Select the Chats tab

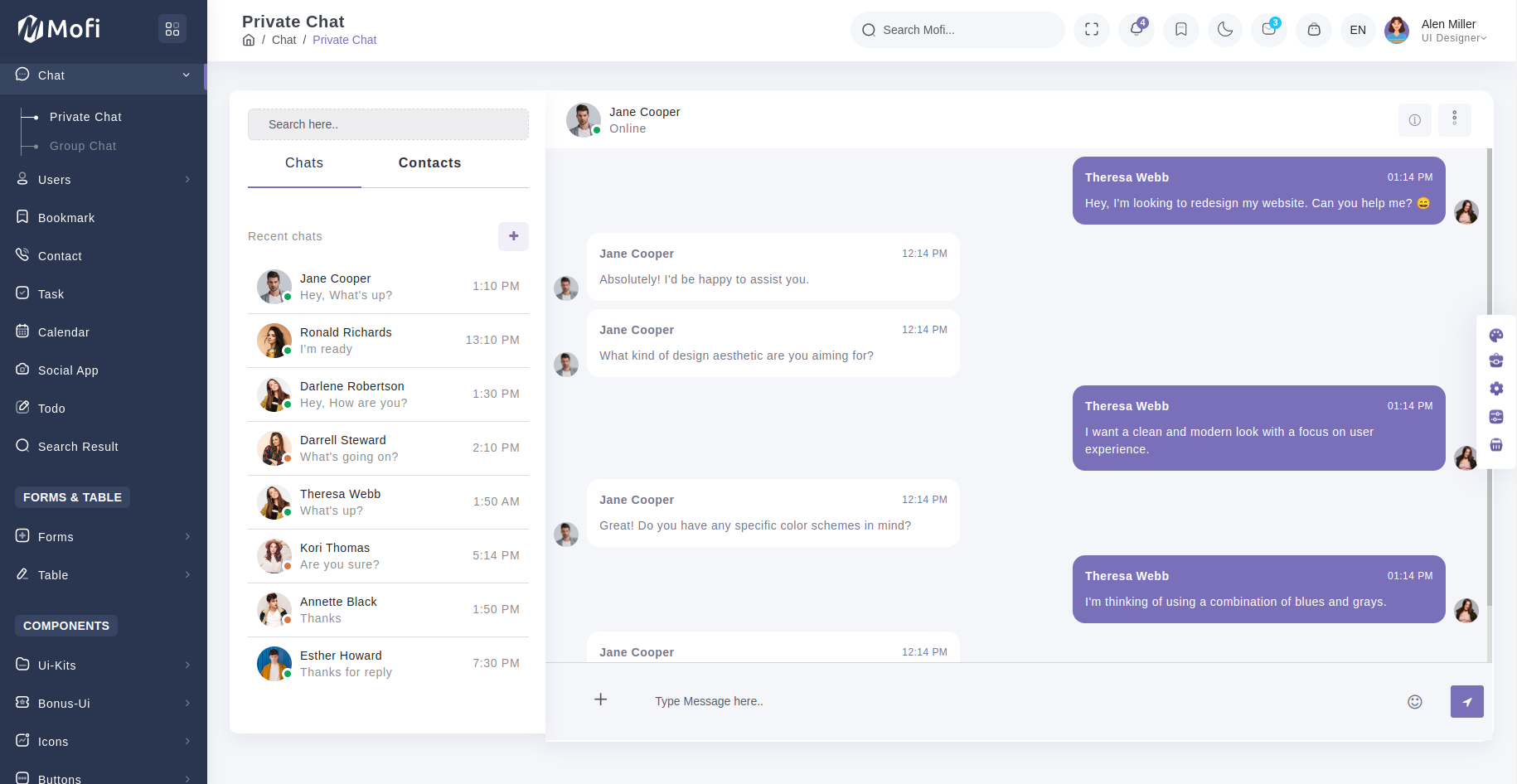[304, 163]
